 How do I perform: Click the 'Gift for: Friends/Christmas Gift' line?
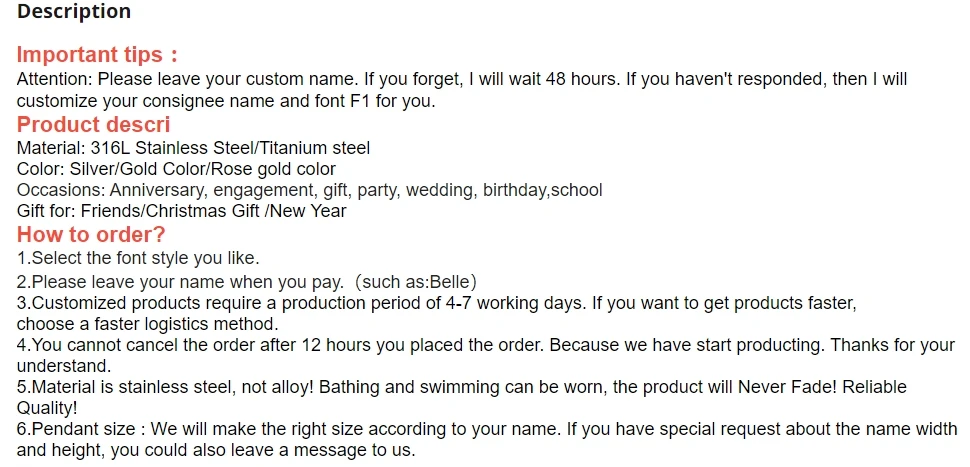(x=181, y=211)
